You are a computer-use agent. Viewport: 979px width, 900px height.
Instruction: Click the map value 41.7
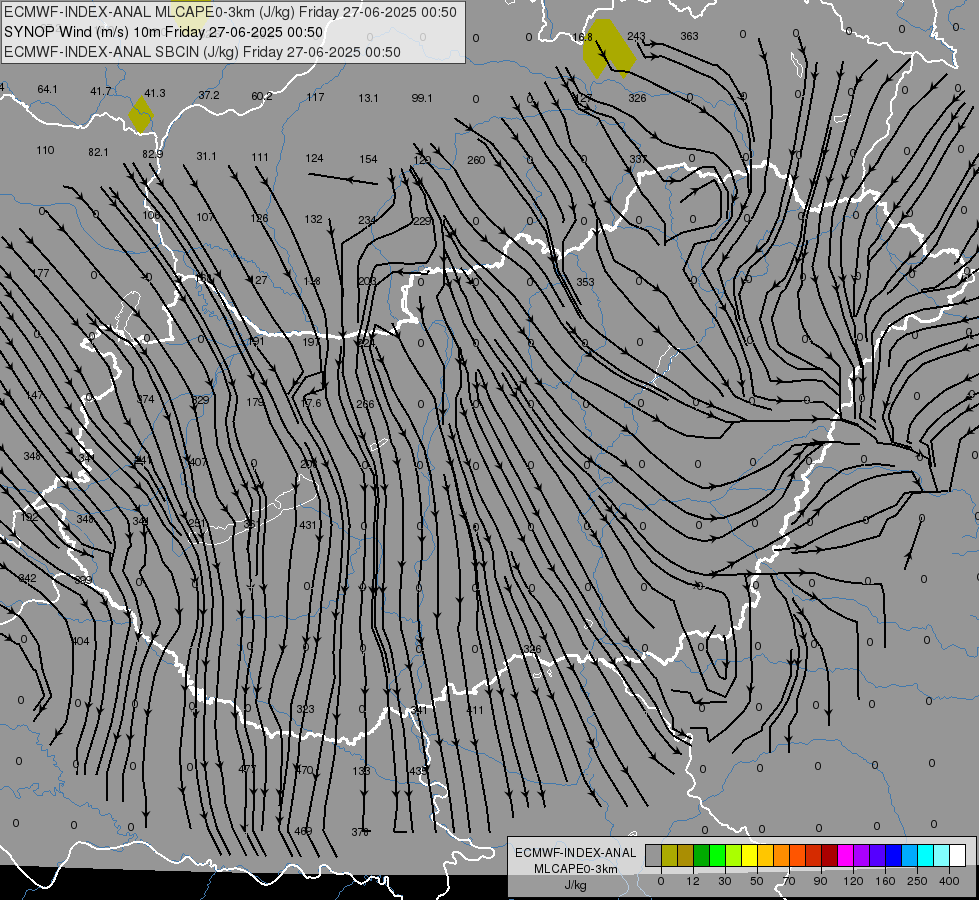click(x=101, y=91)
